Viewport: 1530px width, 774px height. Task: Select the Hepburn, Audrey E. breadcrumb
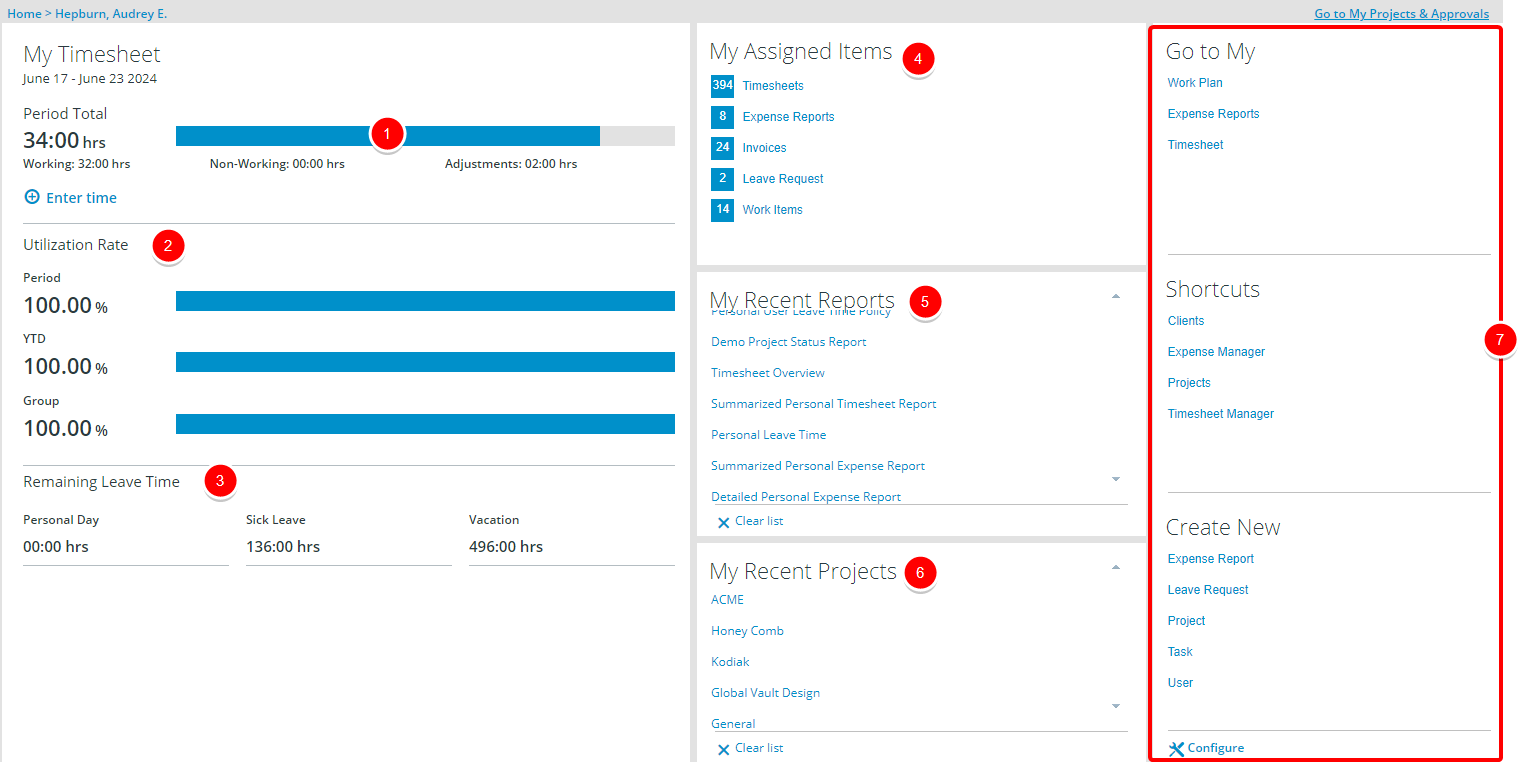pyautogui.click(x=111, y=13)
